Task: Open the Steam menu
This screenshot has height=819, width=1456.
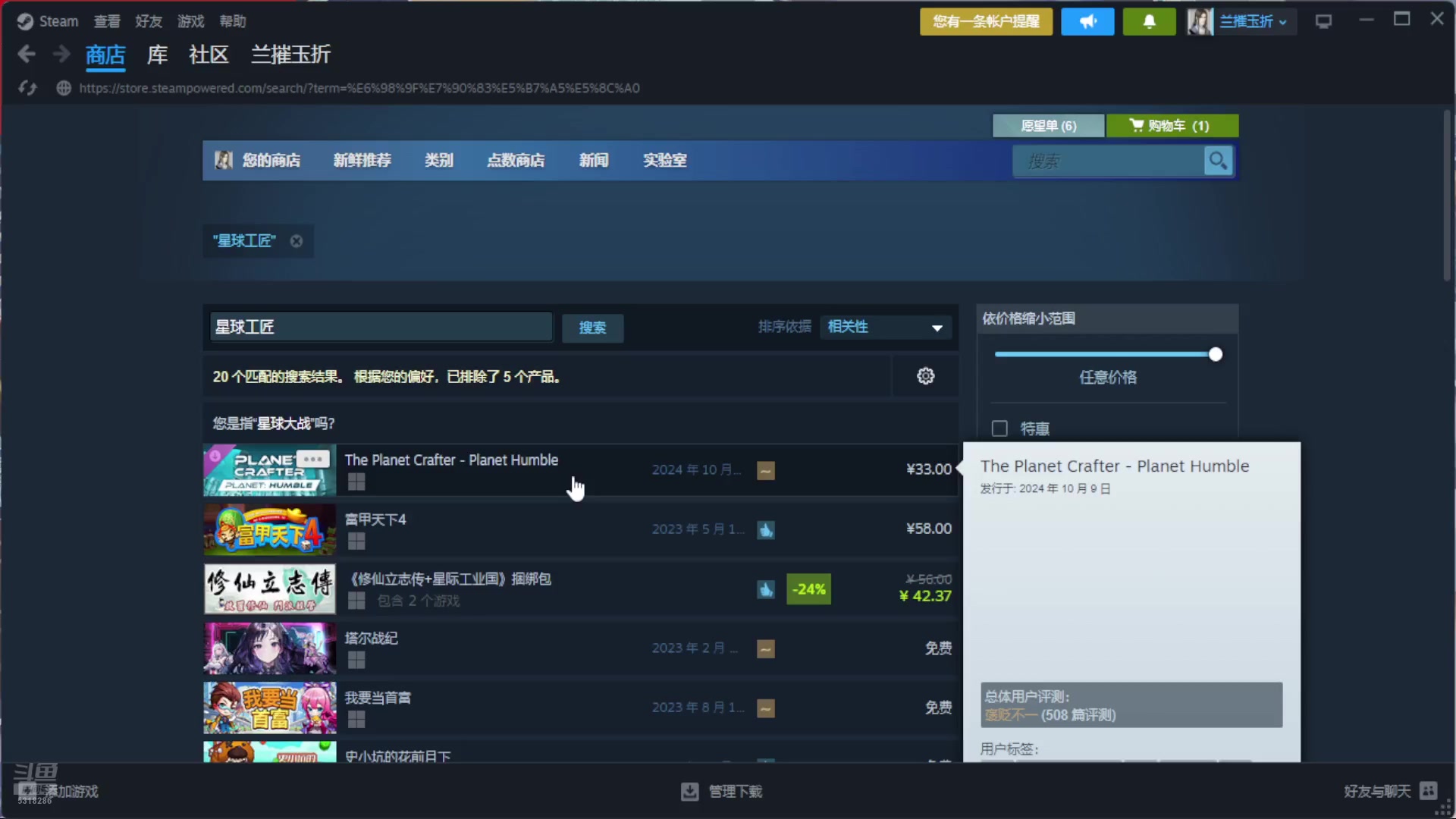Action: tap(58, 21)
